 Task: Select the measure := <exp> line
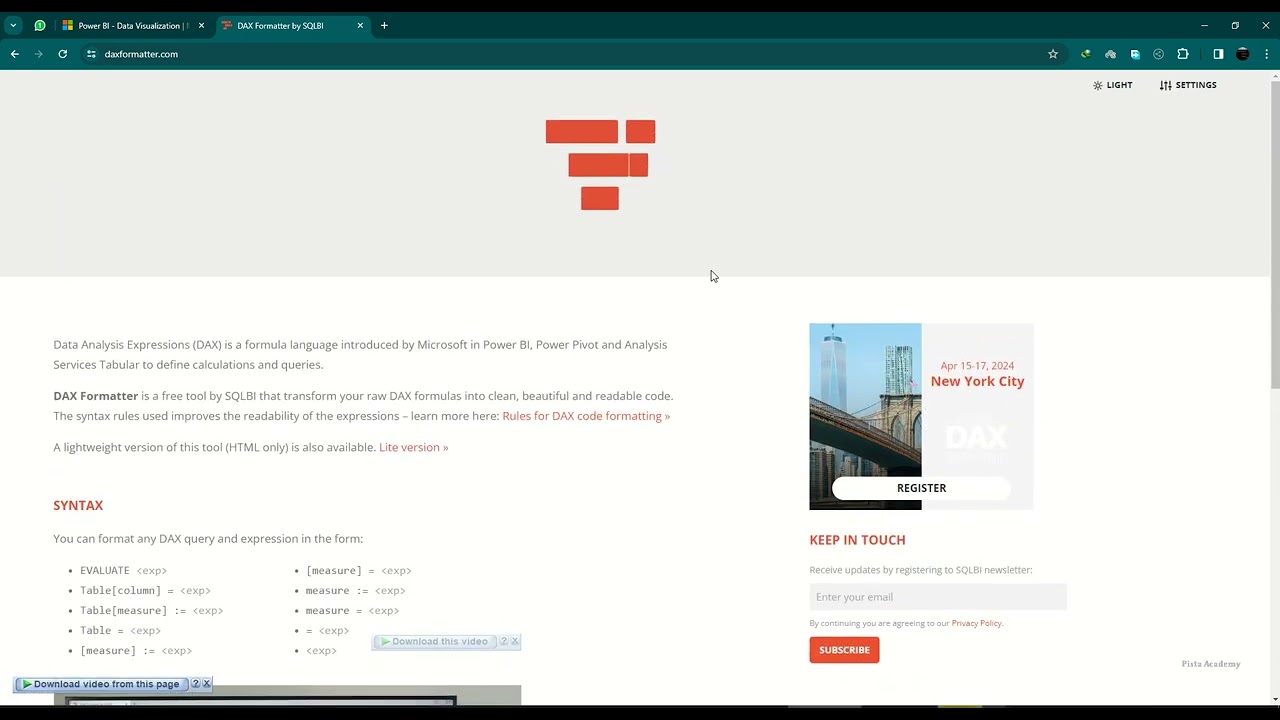click(355, 591)
